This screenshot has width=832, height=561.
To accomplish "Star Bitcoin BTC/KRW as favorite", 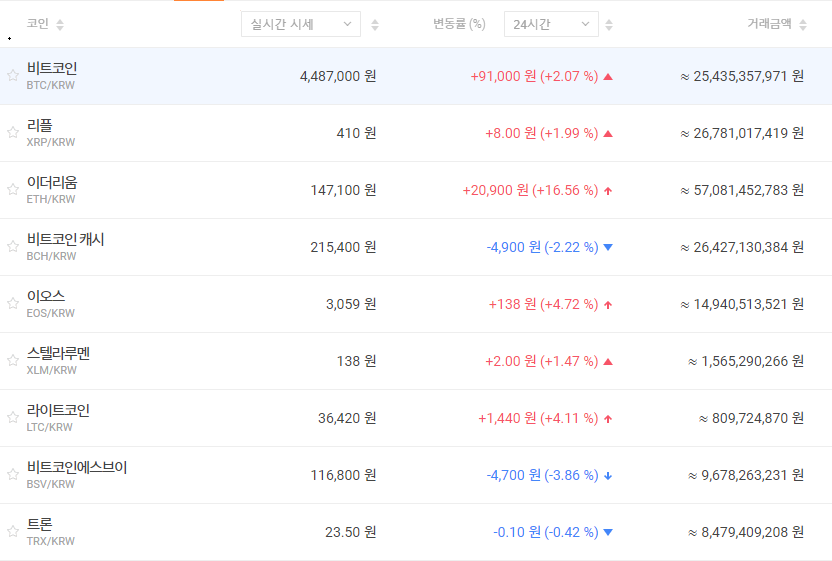I will click(13, 76).
